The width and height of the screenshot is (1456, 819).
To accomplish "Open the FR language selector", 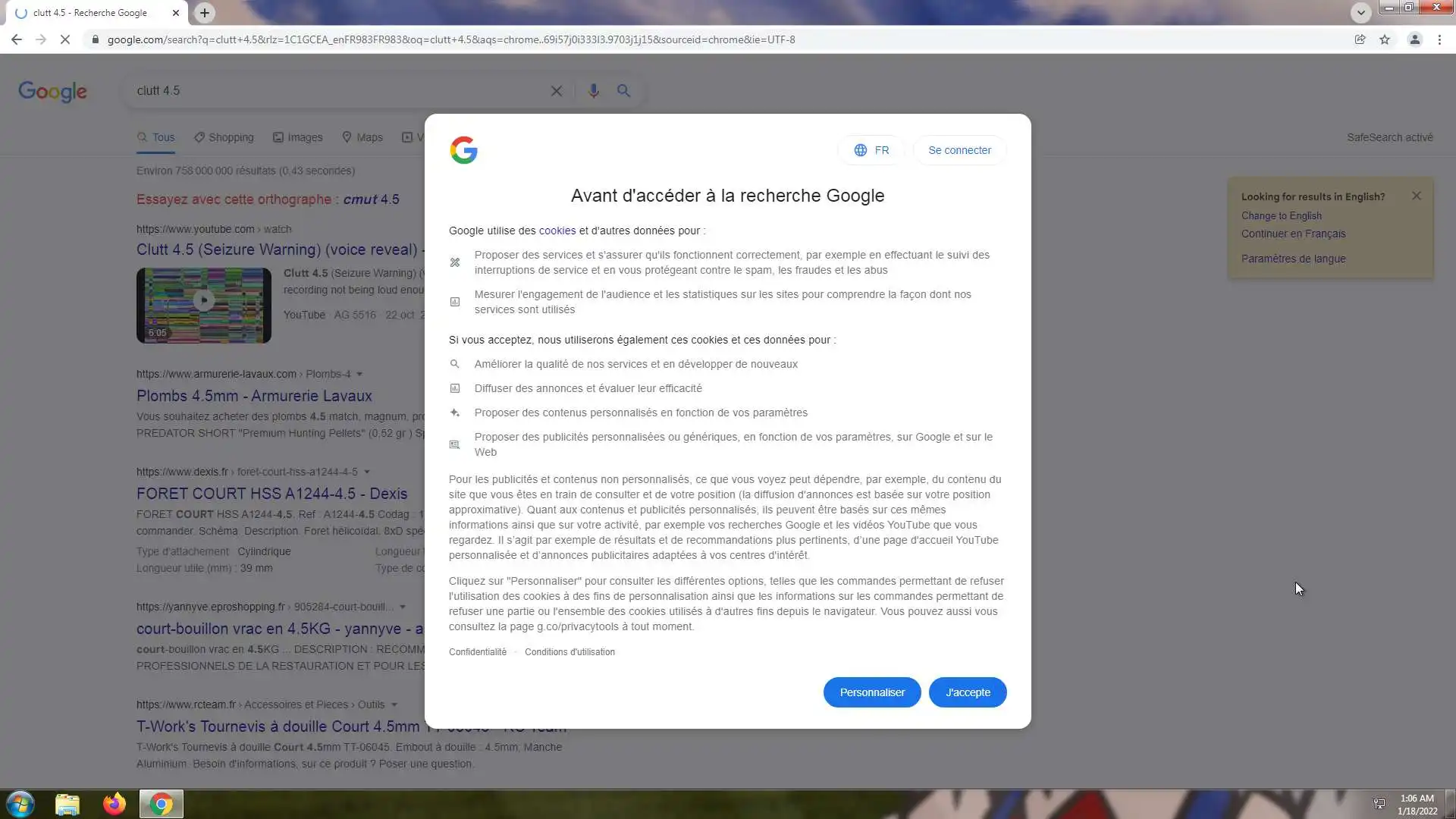I will 871,150.
